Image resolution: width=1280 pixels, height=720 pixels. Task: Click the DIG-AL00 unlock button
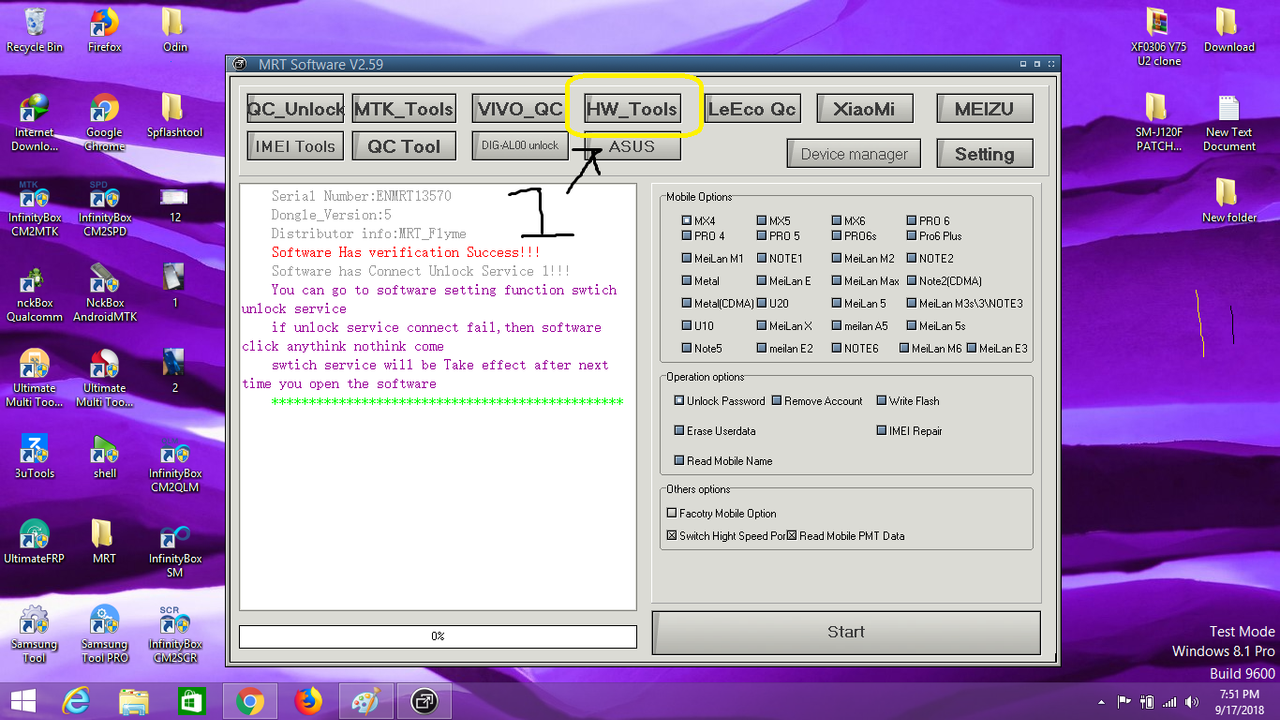(x=520, y=145)
